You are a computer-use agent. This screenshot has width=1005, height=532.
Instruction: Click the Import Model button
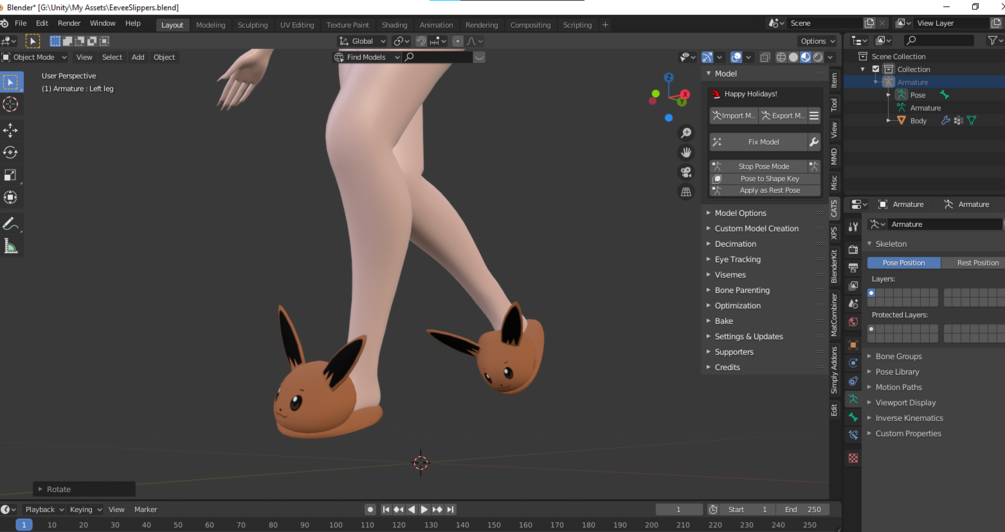point(734,115)
